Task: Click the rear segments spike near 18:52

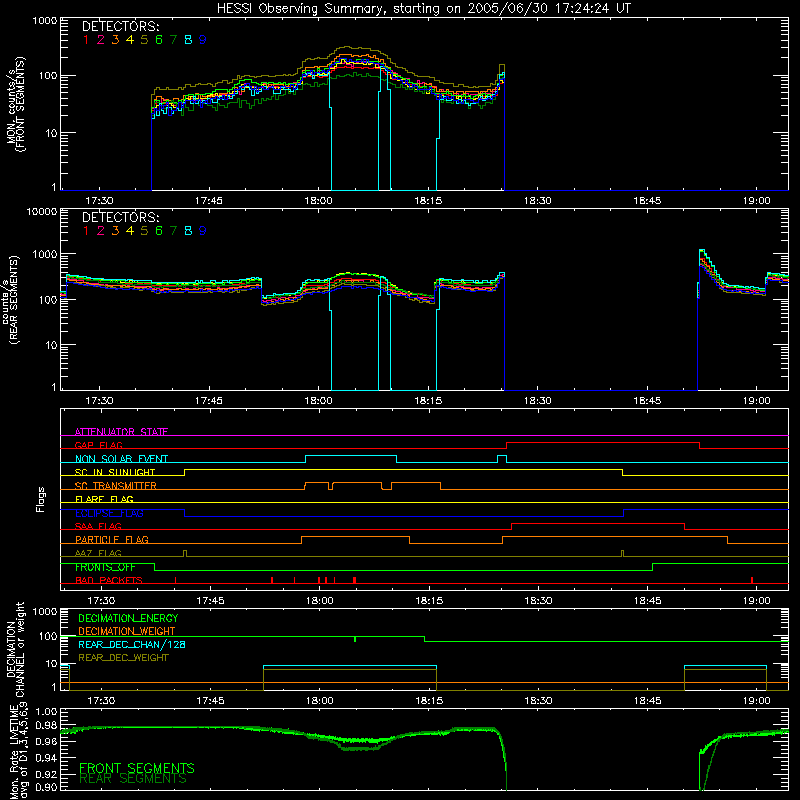Action: [x=702, y=251]
